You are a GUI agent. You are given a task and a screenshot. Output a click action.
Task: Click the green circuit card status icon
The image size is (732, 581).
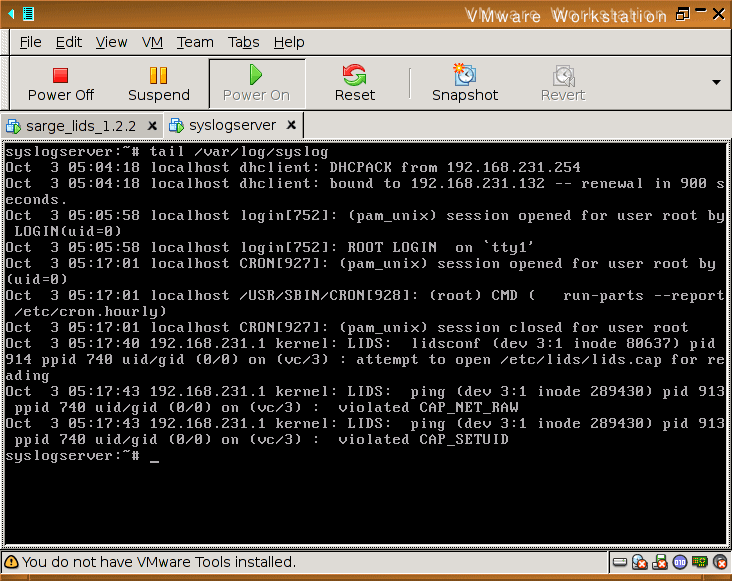(x=700, y=561)
